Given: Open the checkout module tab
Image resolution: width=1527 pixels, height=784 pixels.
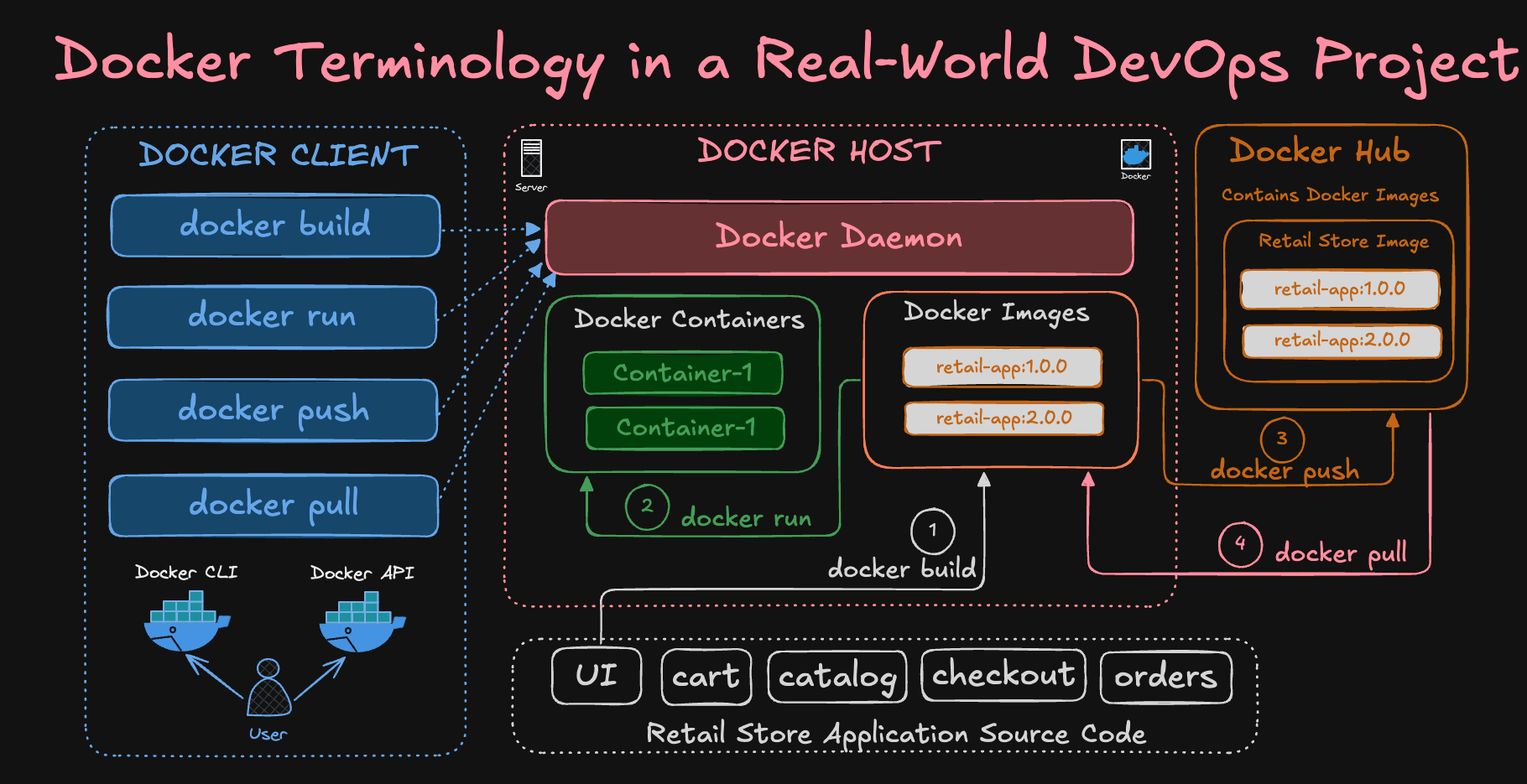Looking at the screenshot, I should click(1003, 675).
